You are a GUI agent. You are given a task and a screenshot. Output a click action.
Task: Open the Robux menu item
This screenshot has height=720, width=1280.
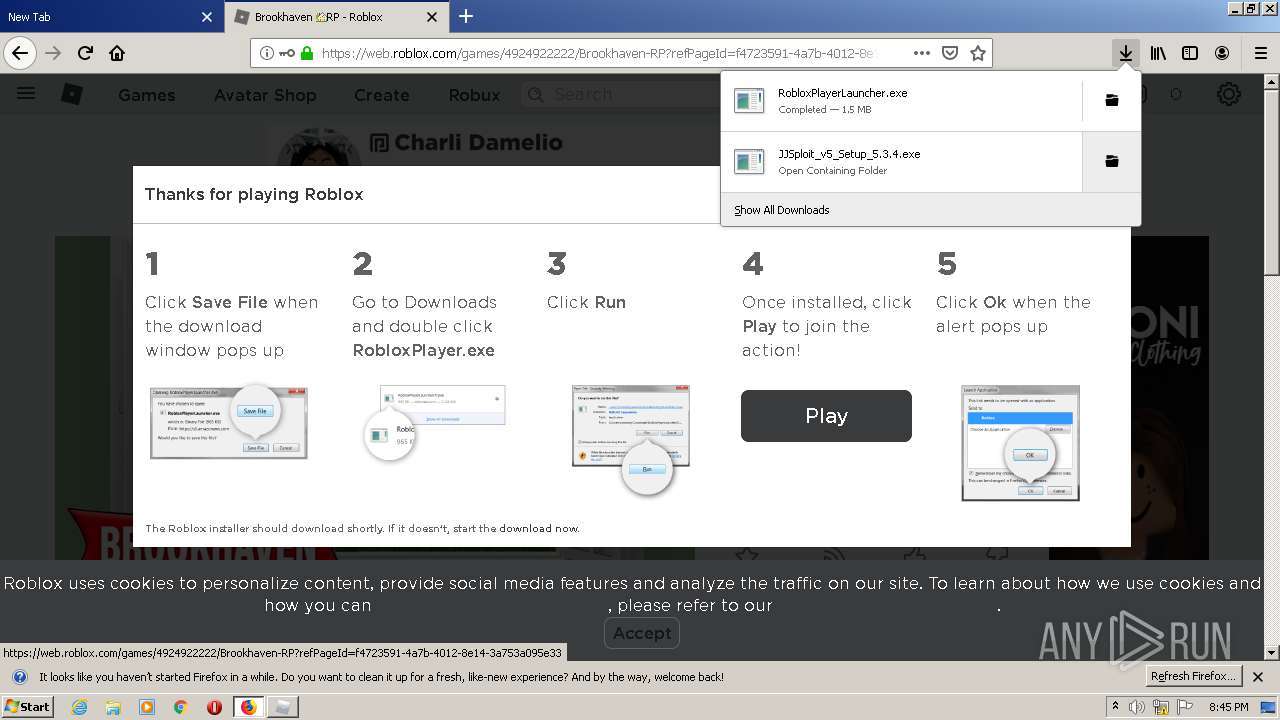click(x=474, y=95)
